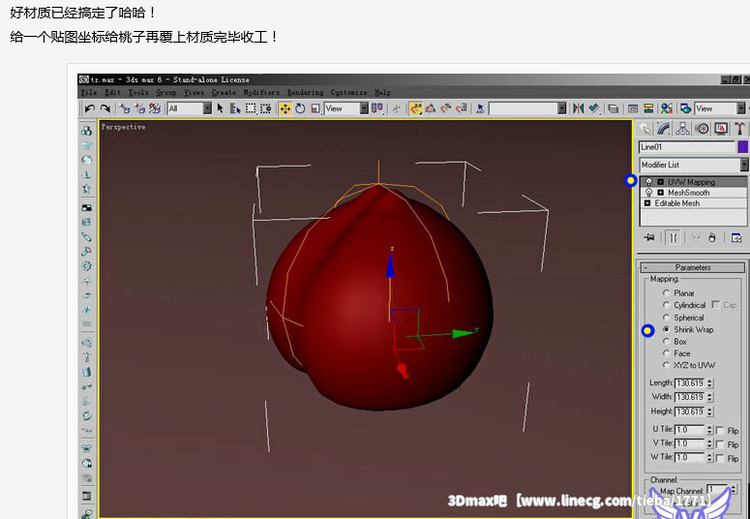Open the Modifiers menu
750x519 pixels.
coord(261,92)
